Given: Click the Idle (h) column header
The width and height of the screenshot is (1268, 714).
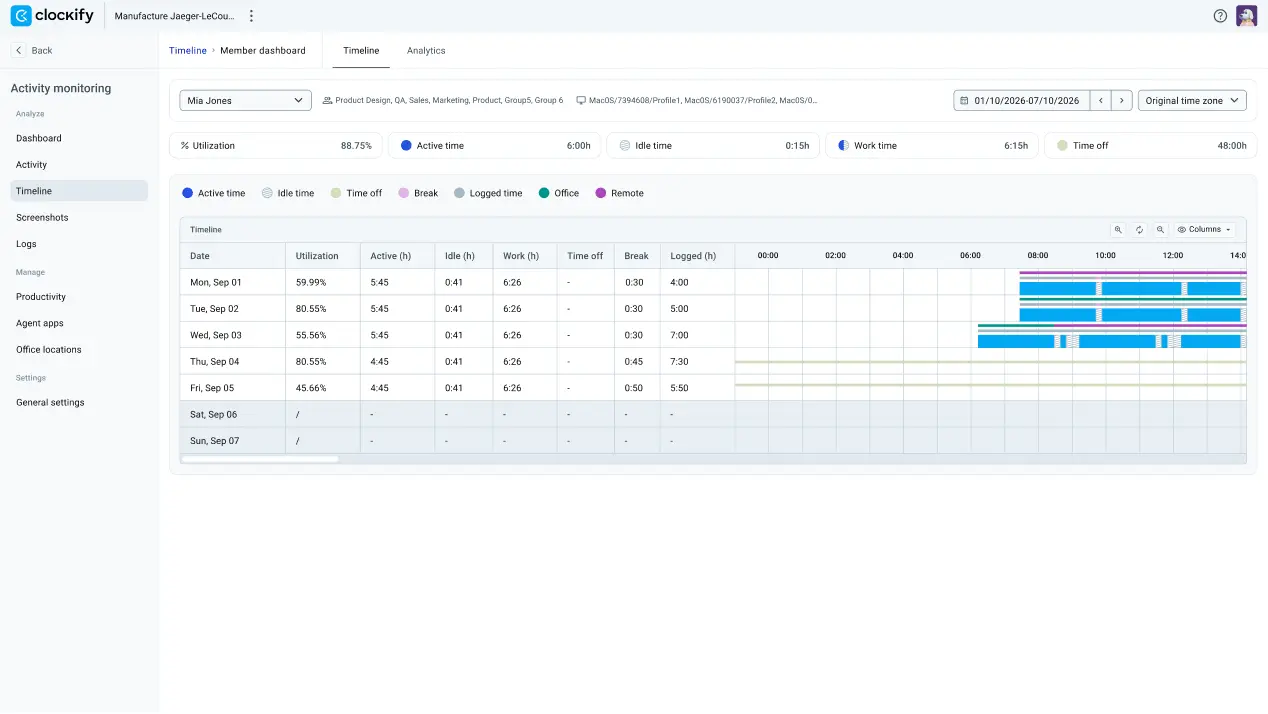Looking at the screenshot, I should [x=464, y=256].
